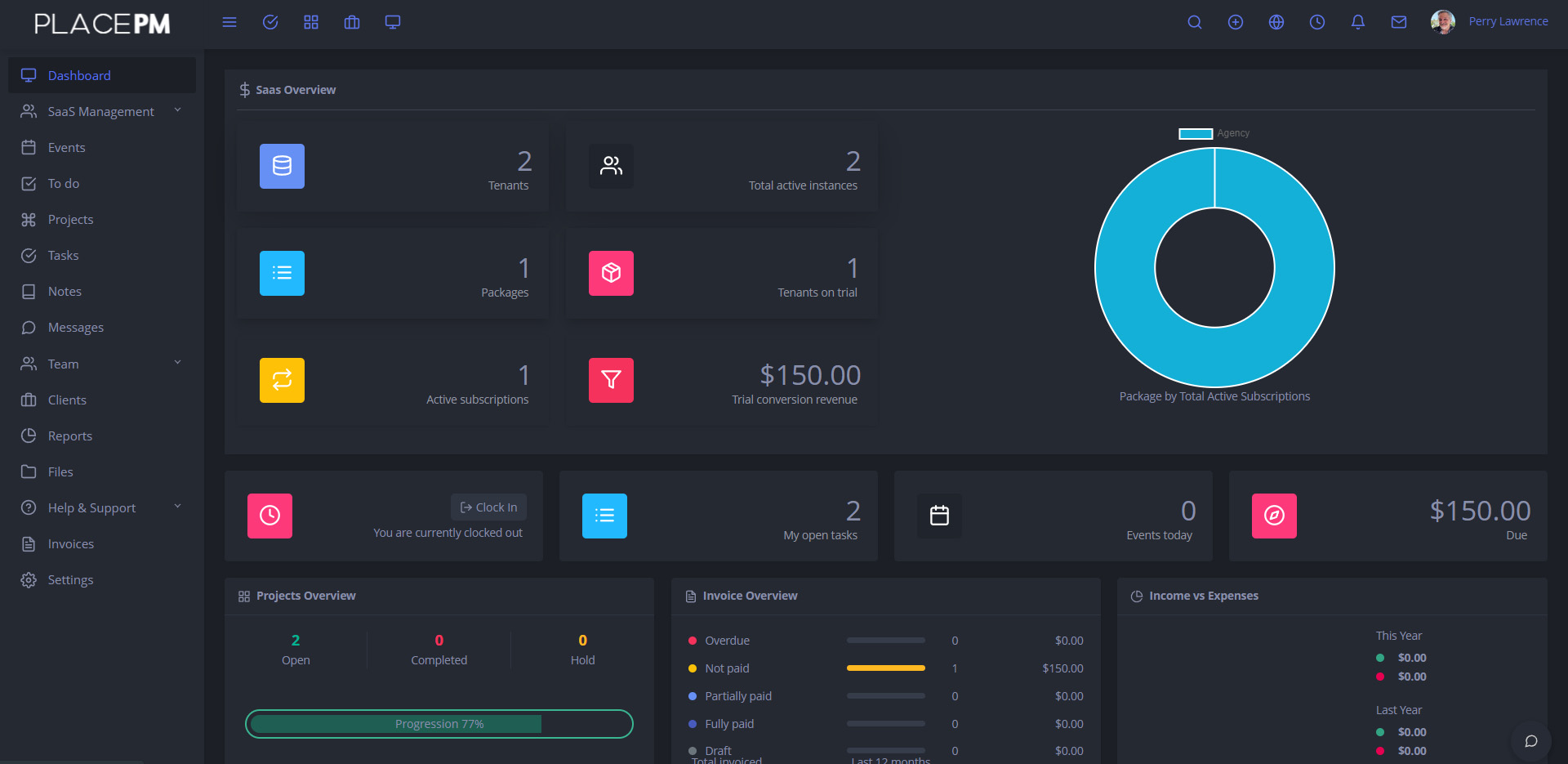Click the checkmark tasks shortcut icon in top bar
Screen dimensions: 1568x764
[x=270, y=22]
